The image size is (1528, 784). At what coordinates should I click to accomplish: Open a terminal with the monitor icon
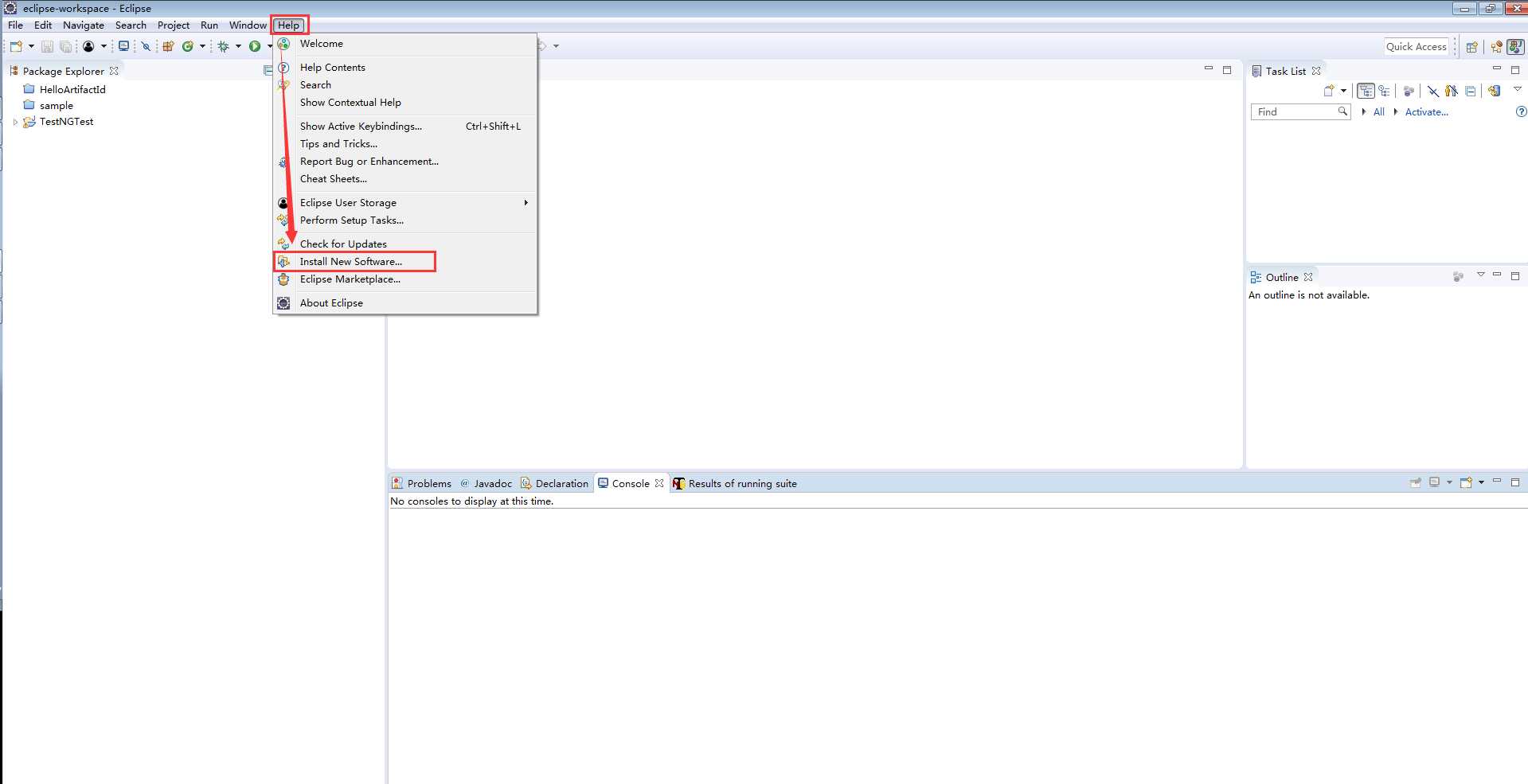point(123,46)
